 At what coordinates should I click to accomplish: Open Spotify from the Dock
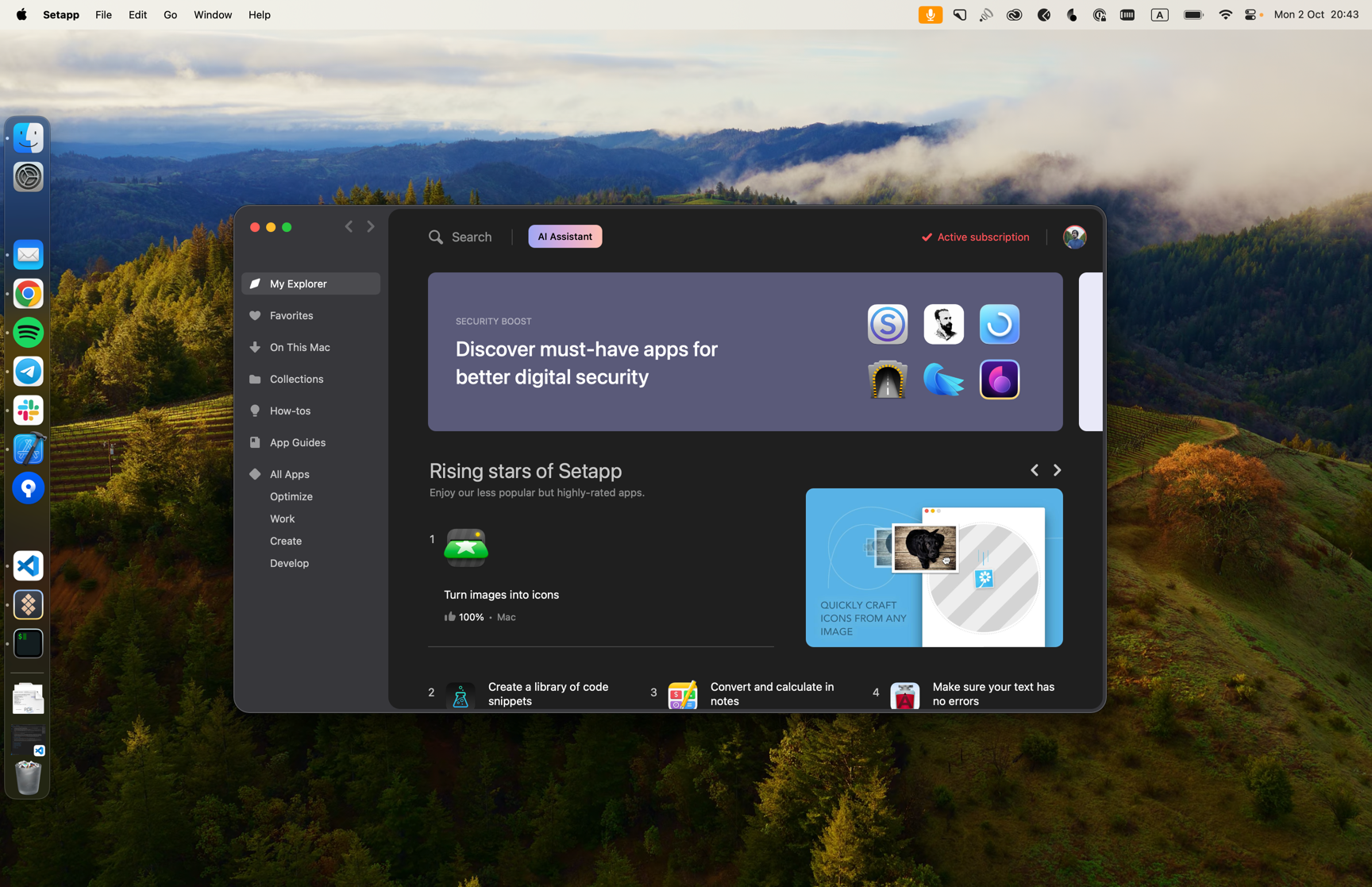pyautogui.click(x=28, y=333)
